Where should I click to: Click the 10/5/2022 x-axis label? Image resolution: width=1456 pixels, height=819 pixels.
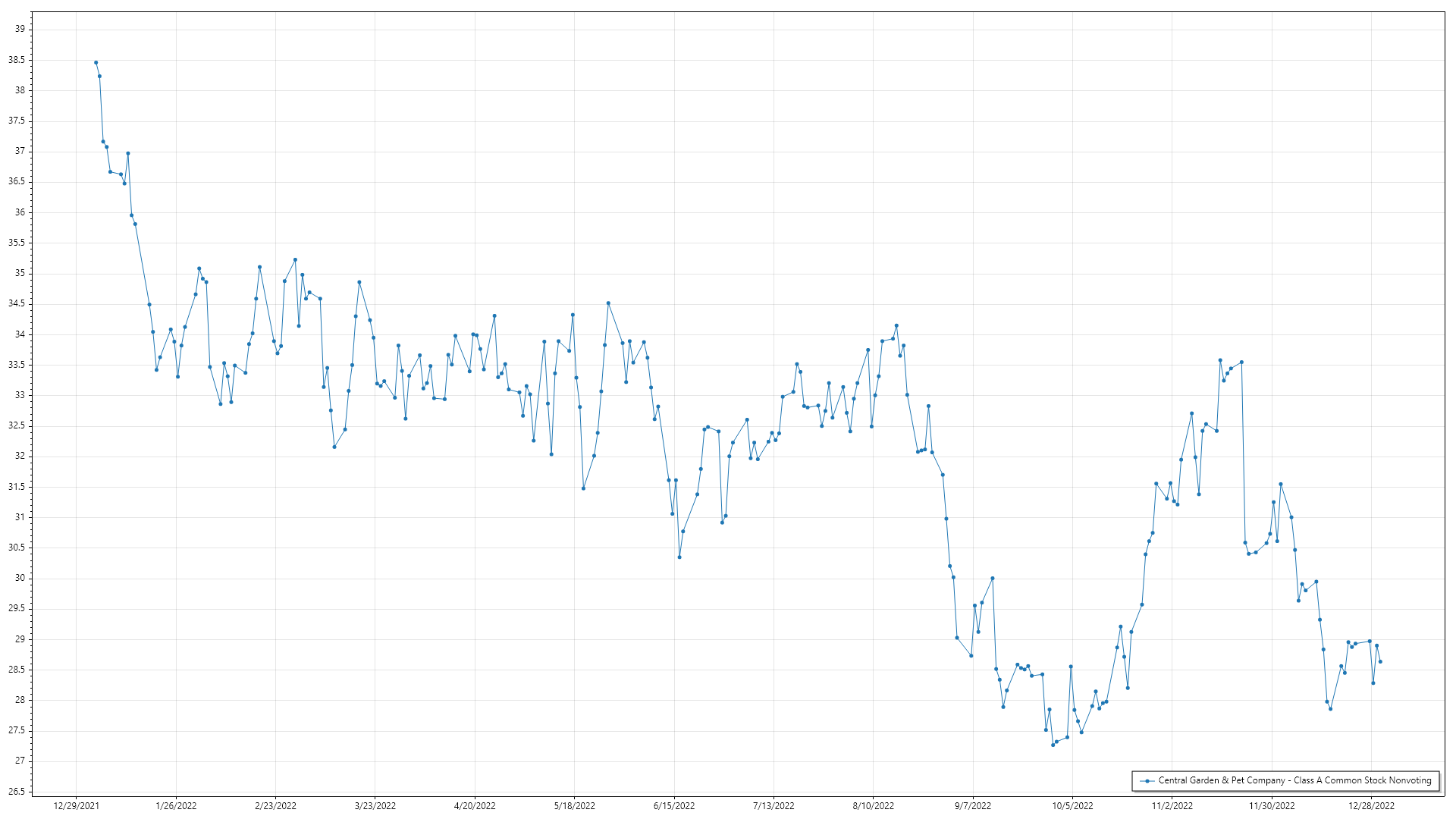tap(1072, 806)
